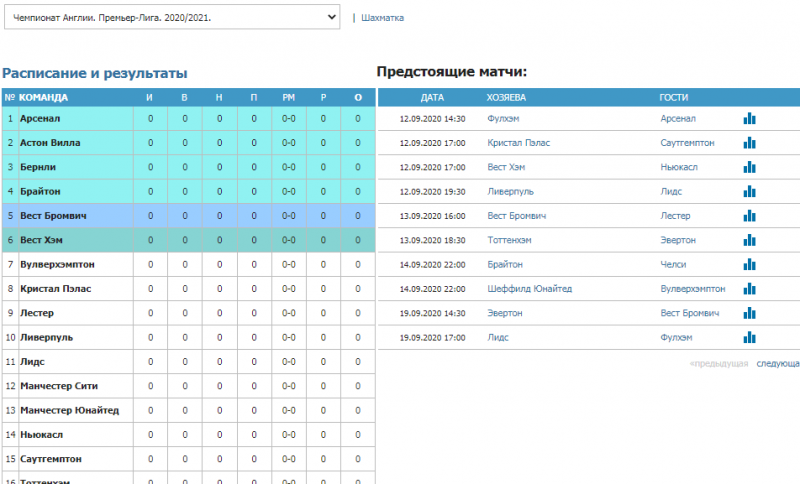Viewport: 800px width, 484px height.
Task: Open home team Тоттенхэм in upcoming matches
Action: tap(509, 240)
